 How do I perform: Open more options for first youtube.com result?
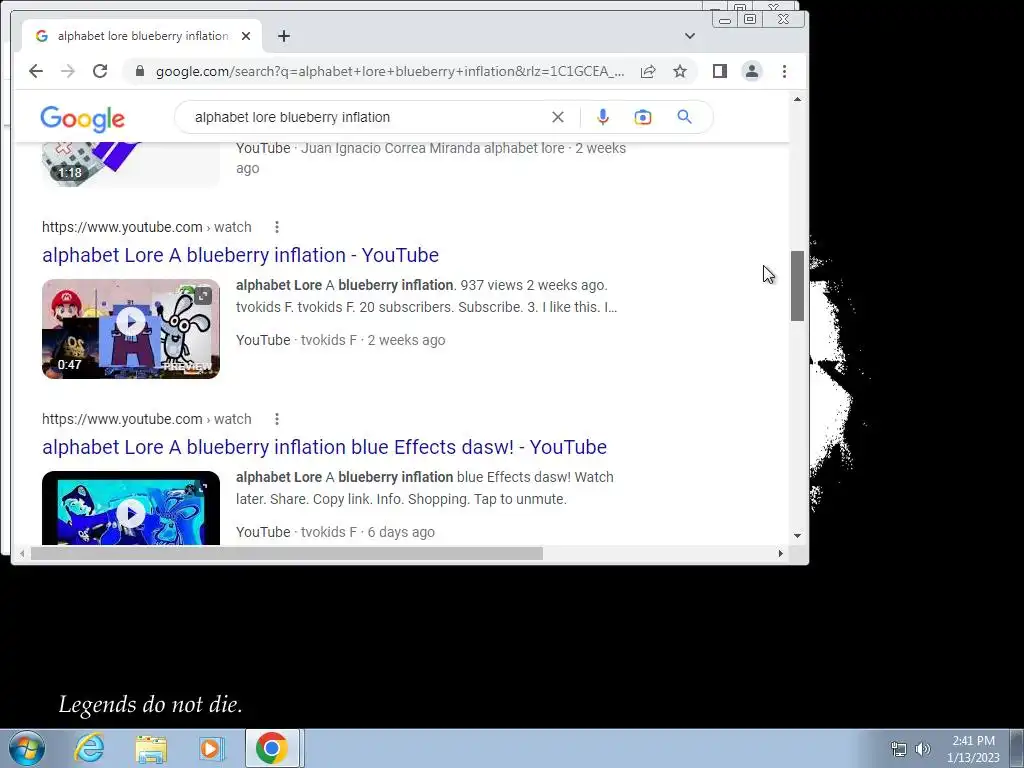point(277,227)
